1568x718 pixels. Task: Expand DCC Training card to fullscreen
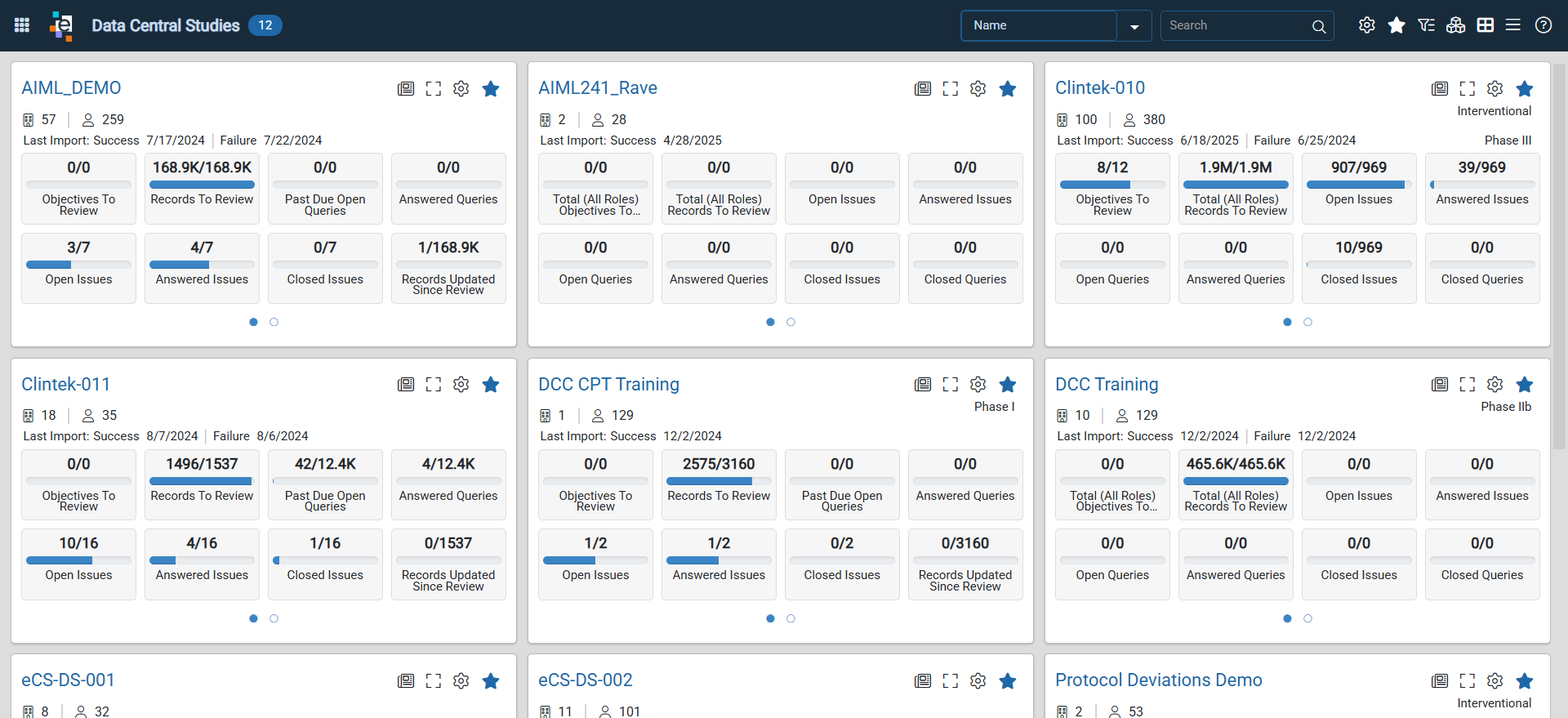(x=1468, y=384)
